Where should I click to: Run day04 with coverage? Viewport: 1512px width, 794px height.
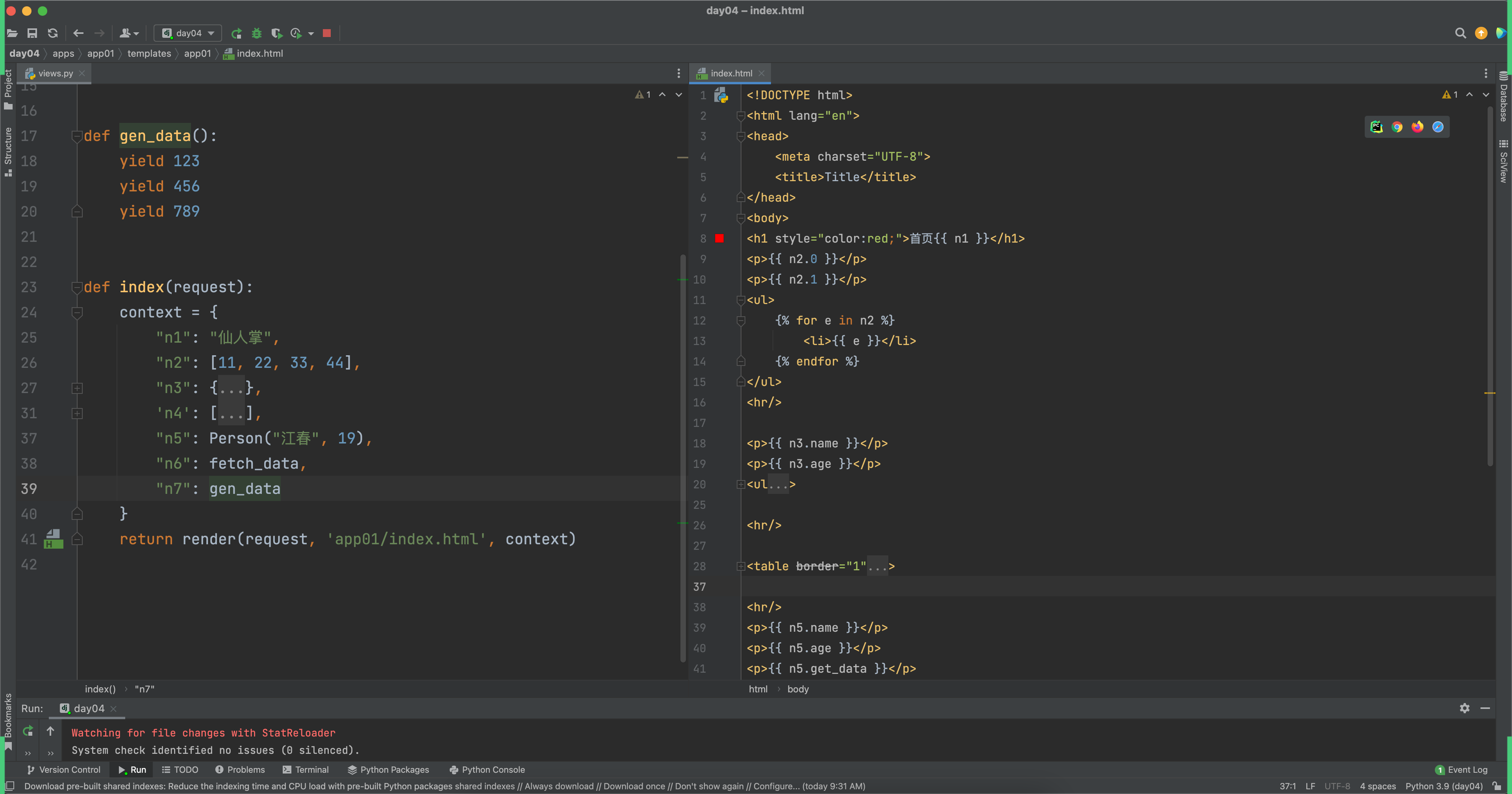(x=276, y=33)
